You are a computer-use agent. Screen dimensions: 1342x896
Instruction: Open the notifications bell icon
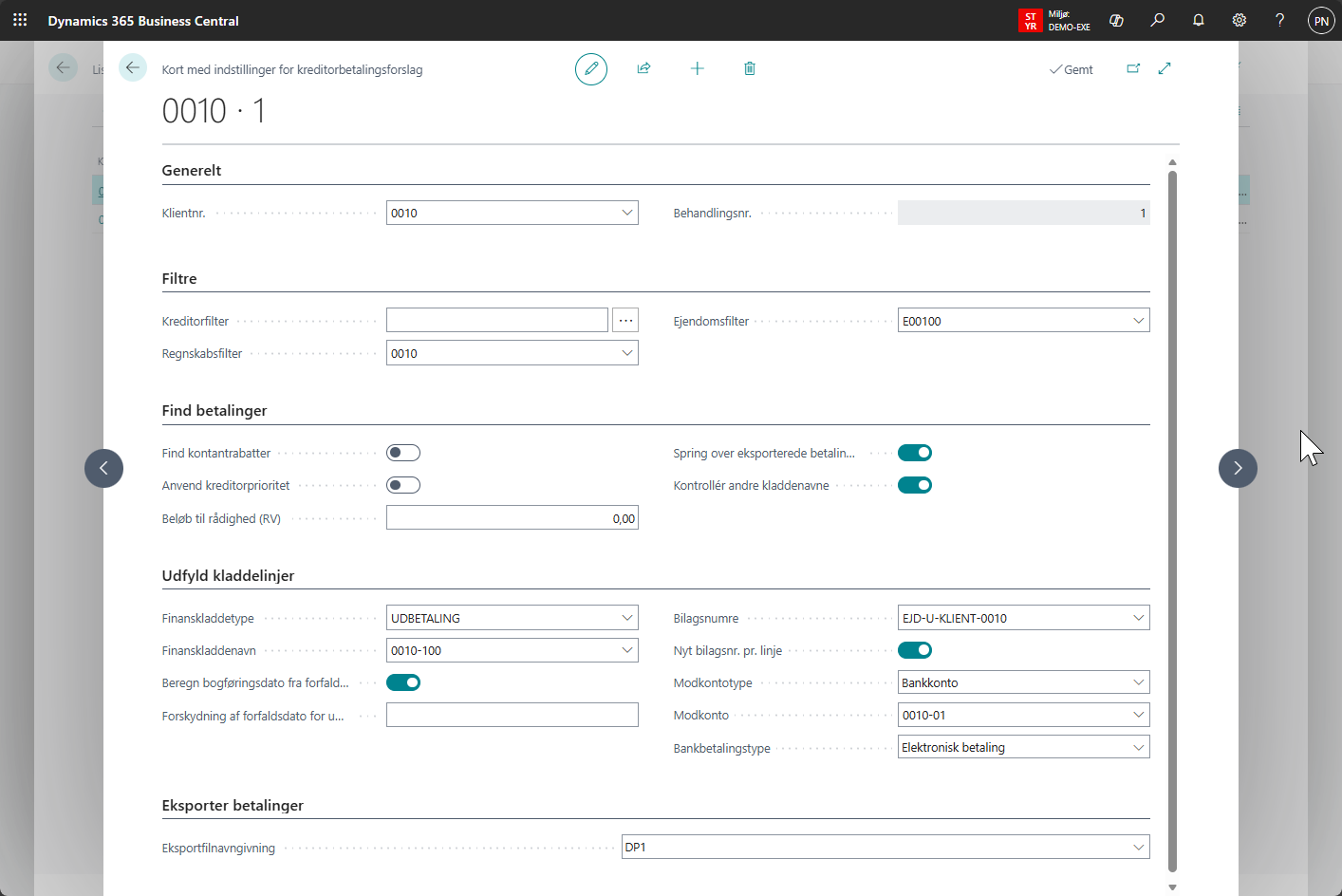(x=1198, y=20)
